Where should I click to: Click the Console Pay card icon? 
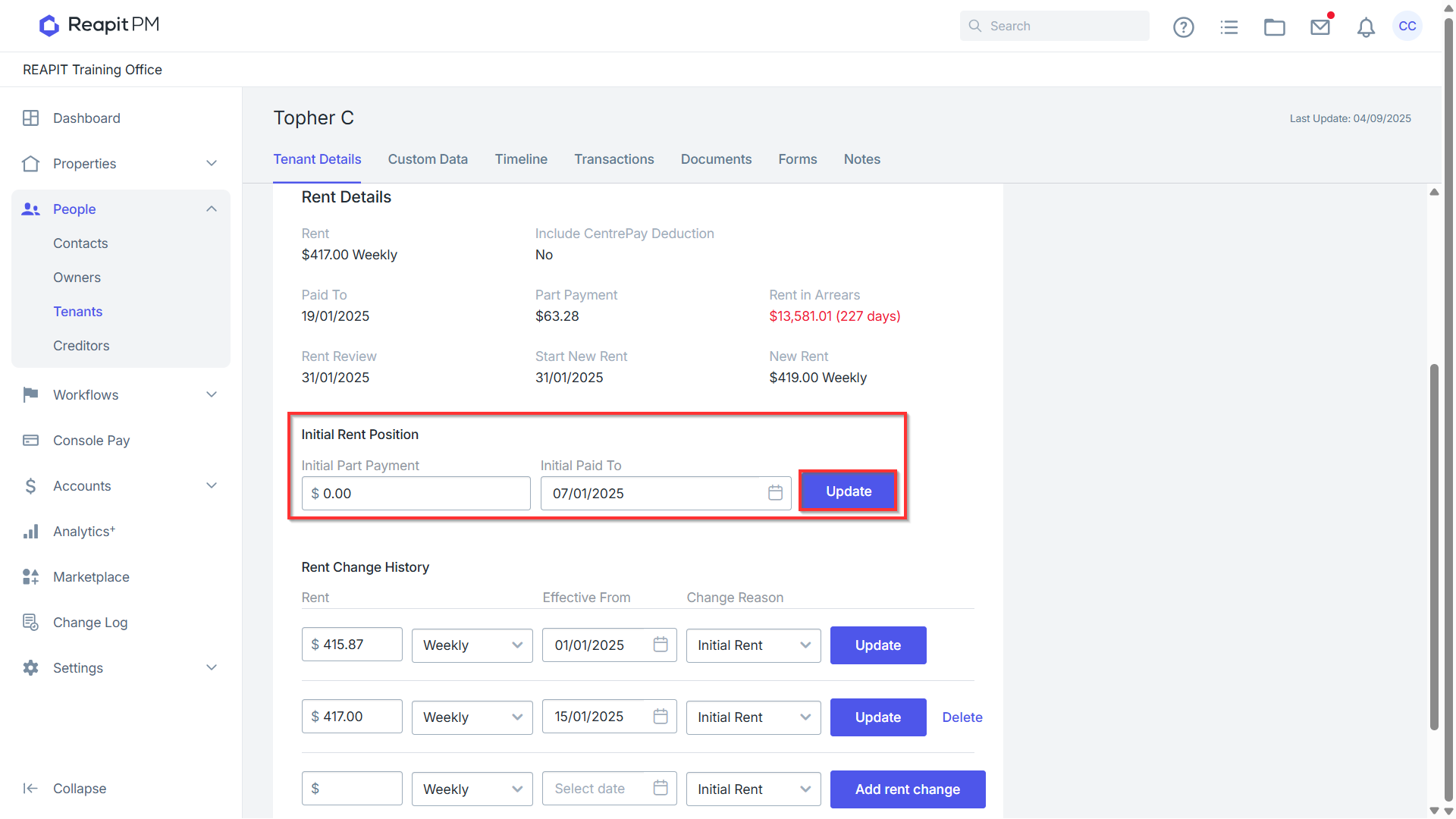(x=31, y=441)
